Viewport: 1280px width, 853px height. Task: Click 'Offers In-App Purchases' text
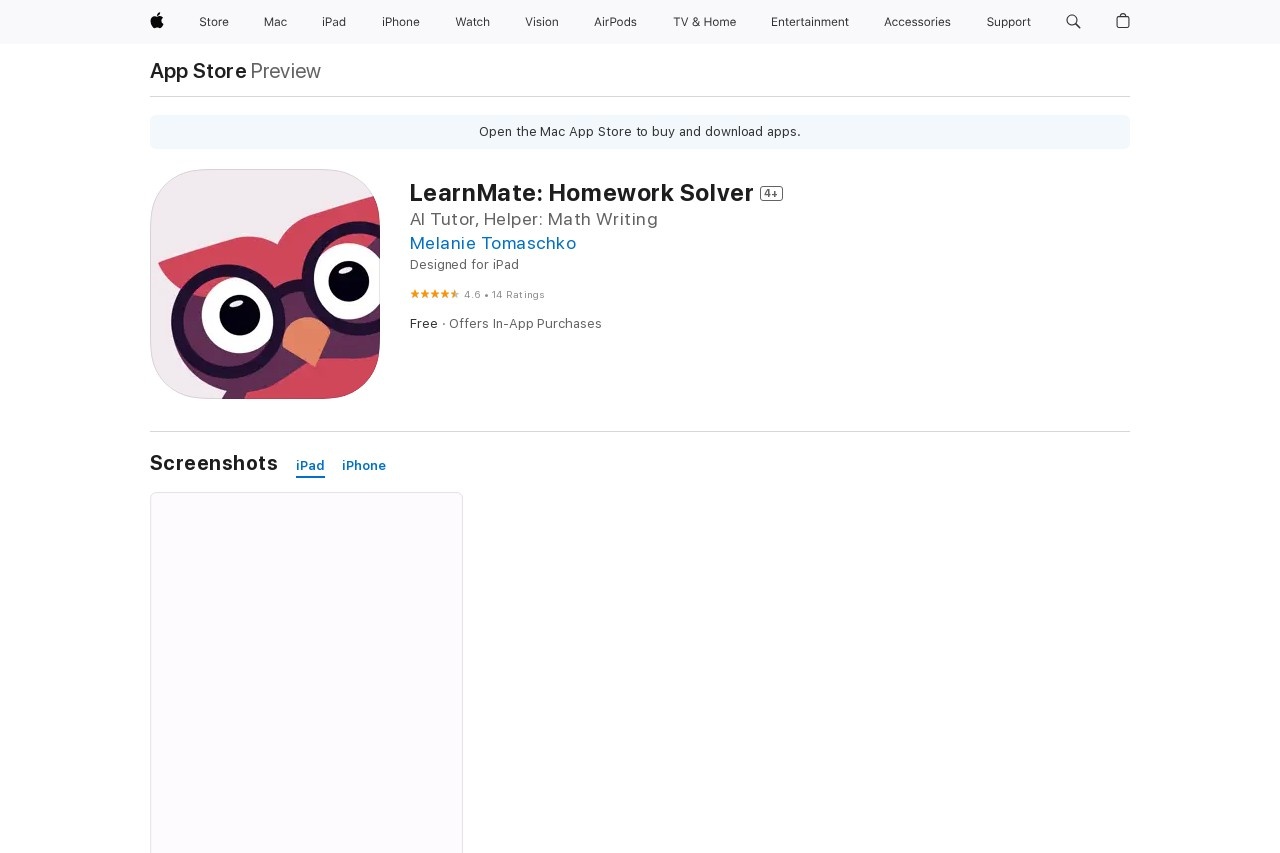tap(525, 324)
